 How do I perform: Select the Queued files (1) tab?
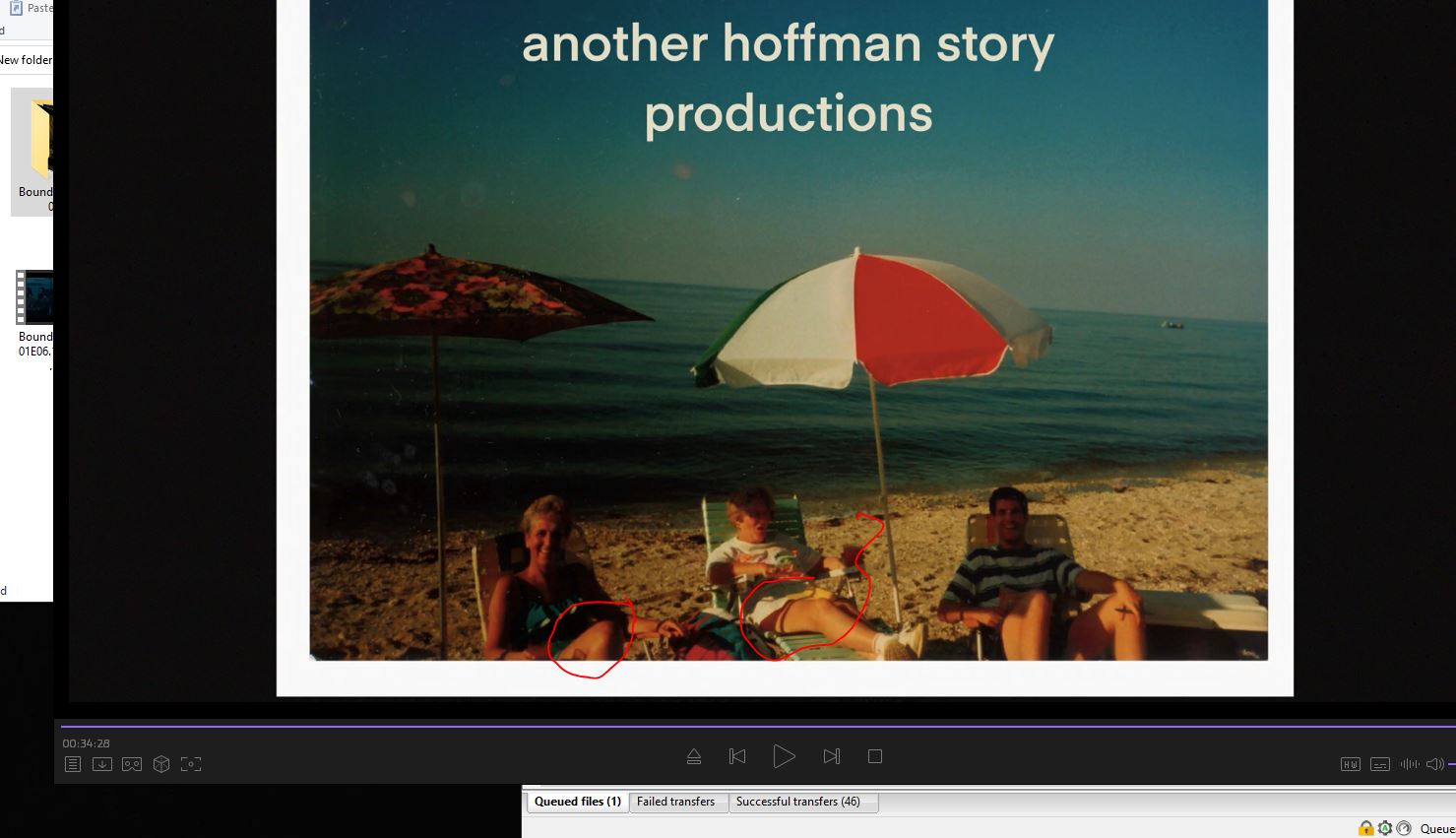(578, 802)
